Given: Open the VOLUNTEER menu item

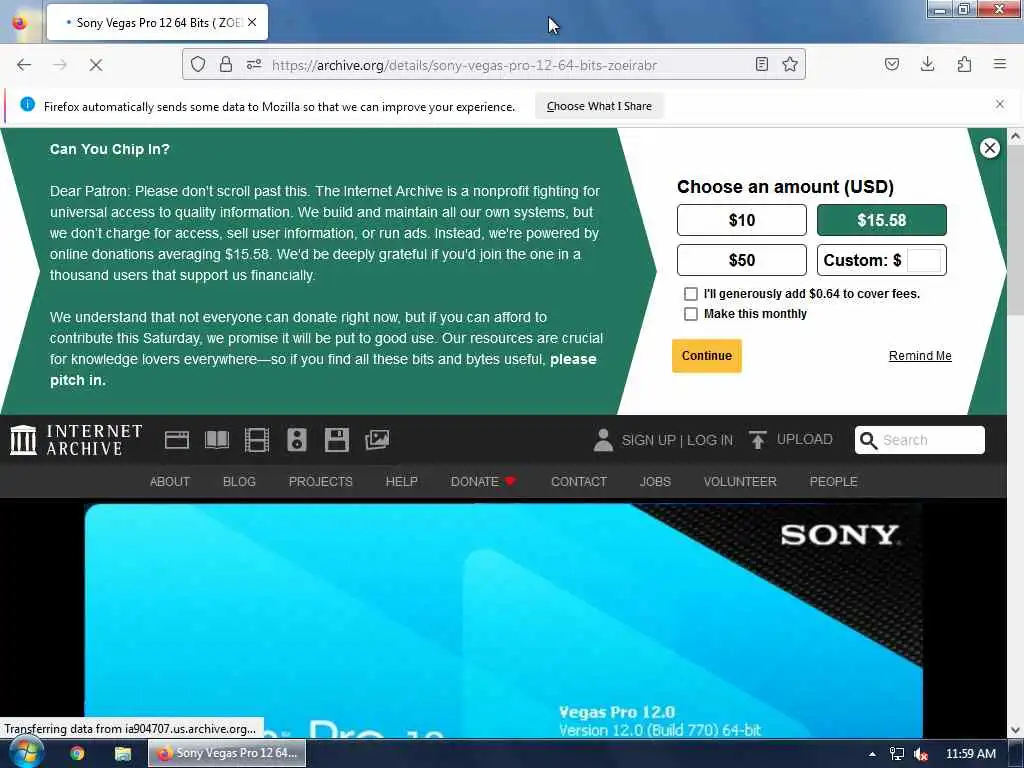Looking at the screenshot, I should tap(740, 481).
